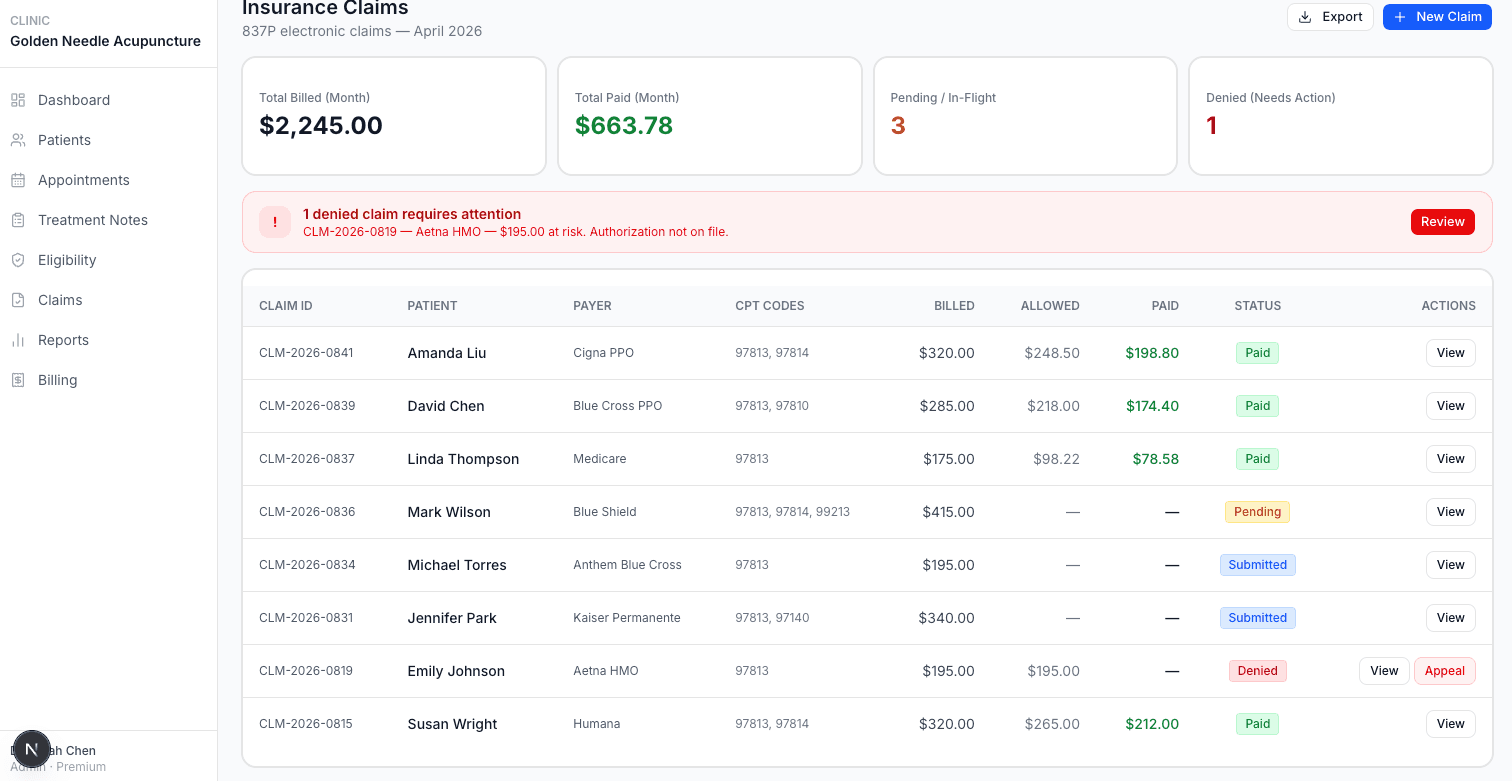Click the Claims document icon
The height and width of the screenshot is (781, 1512).
tap(18, 300)
